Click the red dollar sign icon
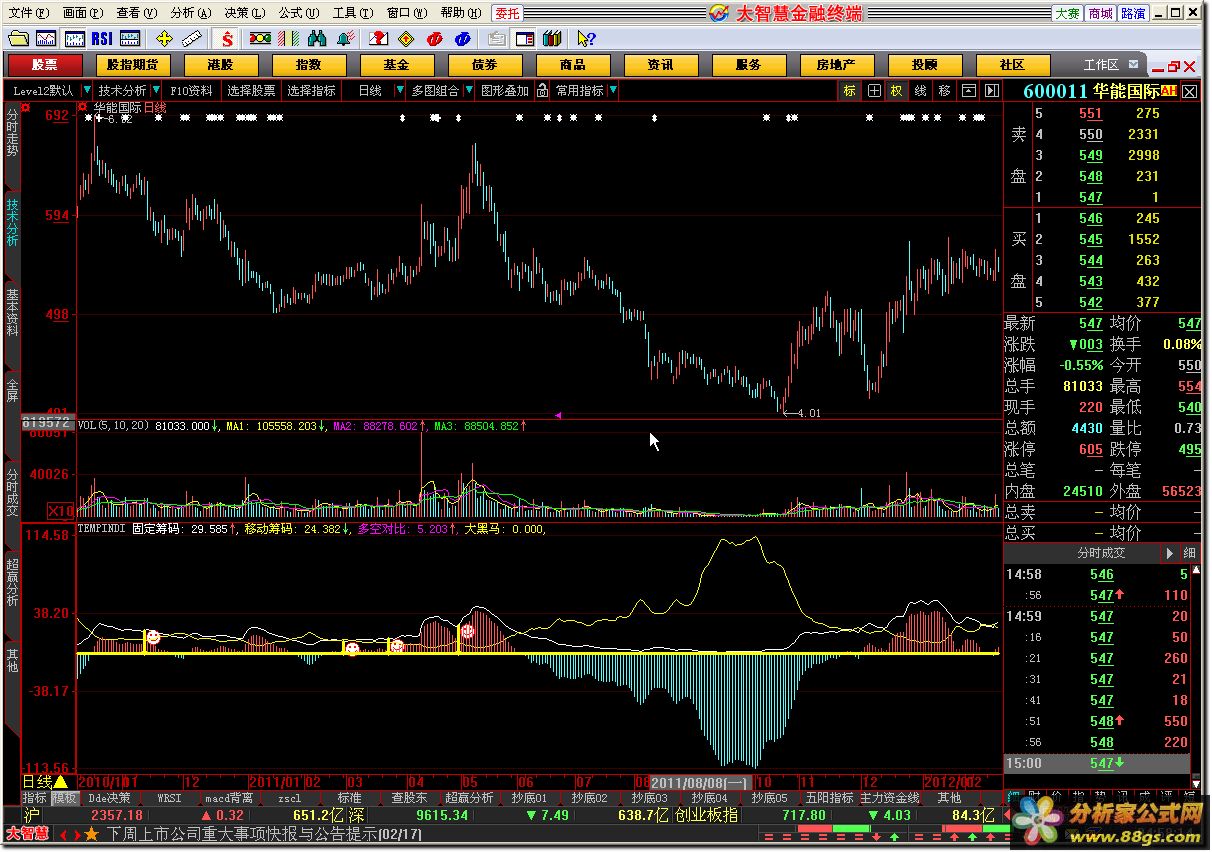This screenshot has width=1212, height=852. click(x=227, y=39)
